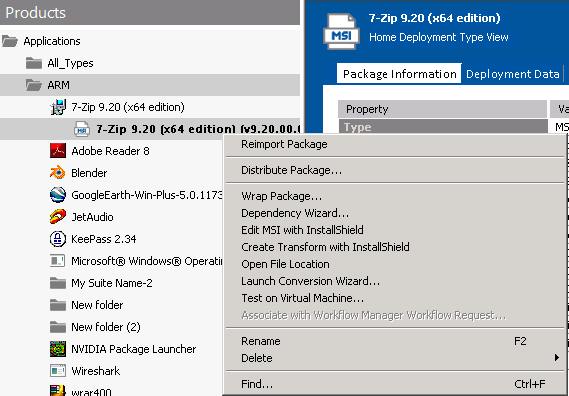Click the NVIDIA Package Launcher icon
Viewport: 569px width, 396px height.
[x=58, y=349]
